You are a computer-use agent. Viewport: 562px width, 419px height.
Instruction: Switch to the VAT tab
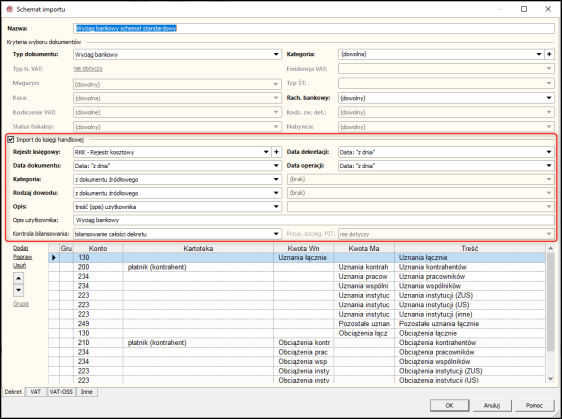tap(35, 392)
